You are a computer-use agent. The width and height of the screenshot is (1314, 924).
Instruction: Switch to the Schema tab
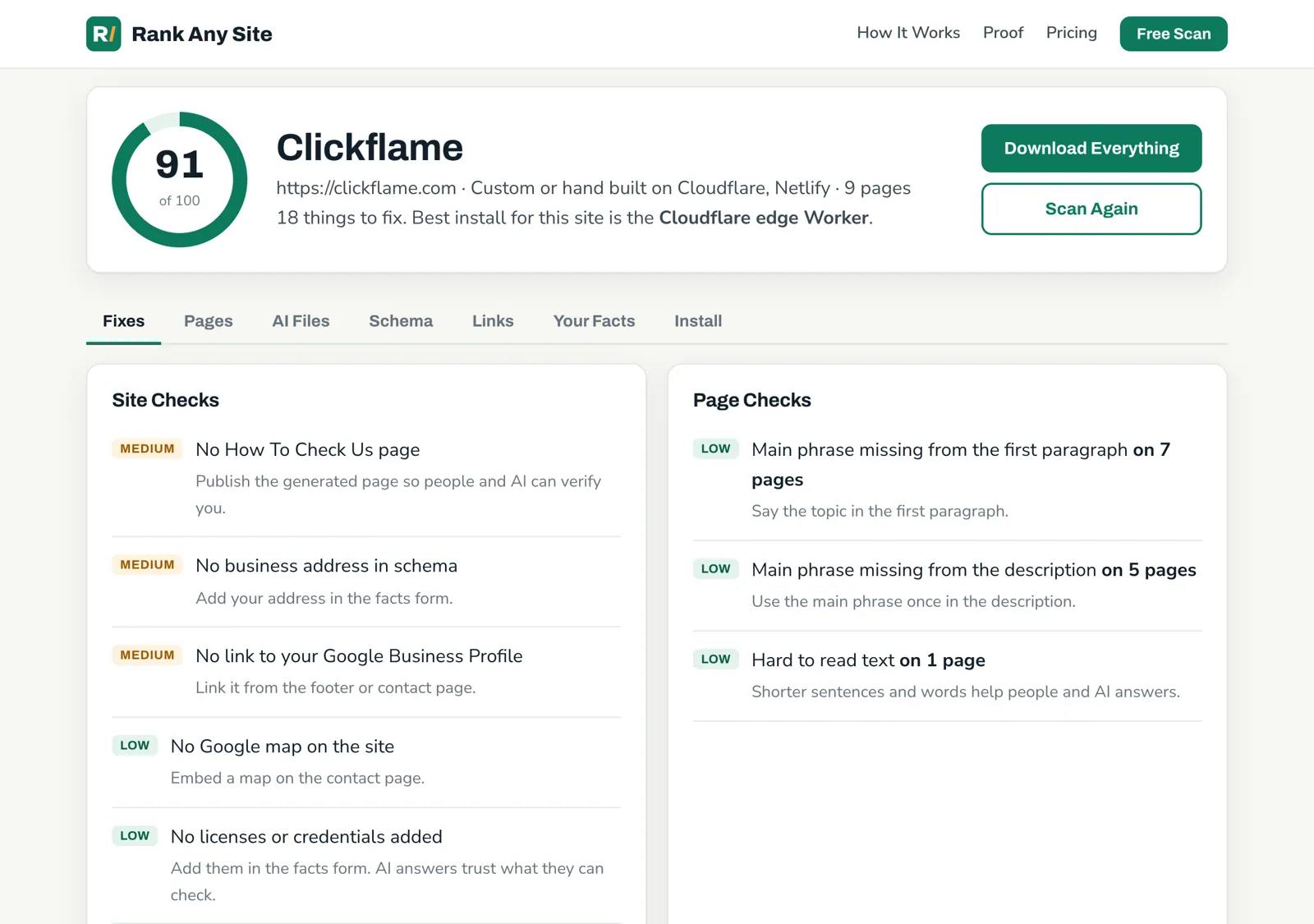[x=401, y=321]
